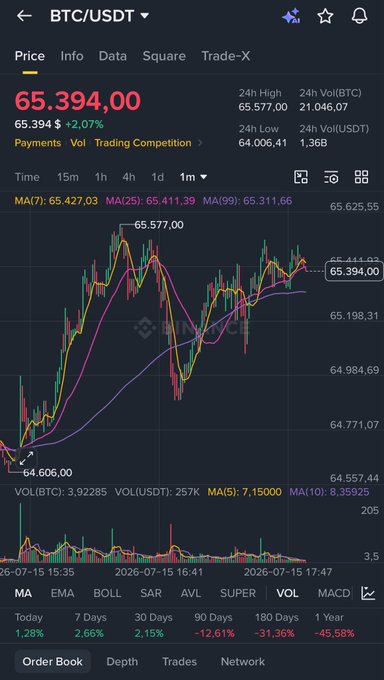Image resolution: width=384 pixels, height=680 pixels.
Task: Click the Today 1,28% performance
Action: click(30, 625)
